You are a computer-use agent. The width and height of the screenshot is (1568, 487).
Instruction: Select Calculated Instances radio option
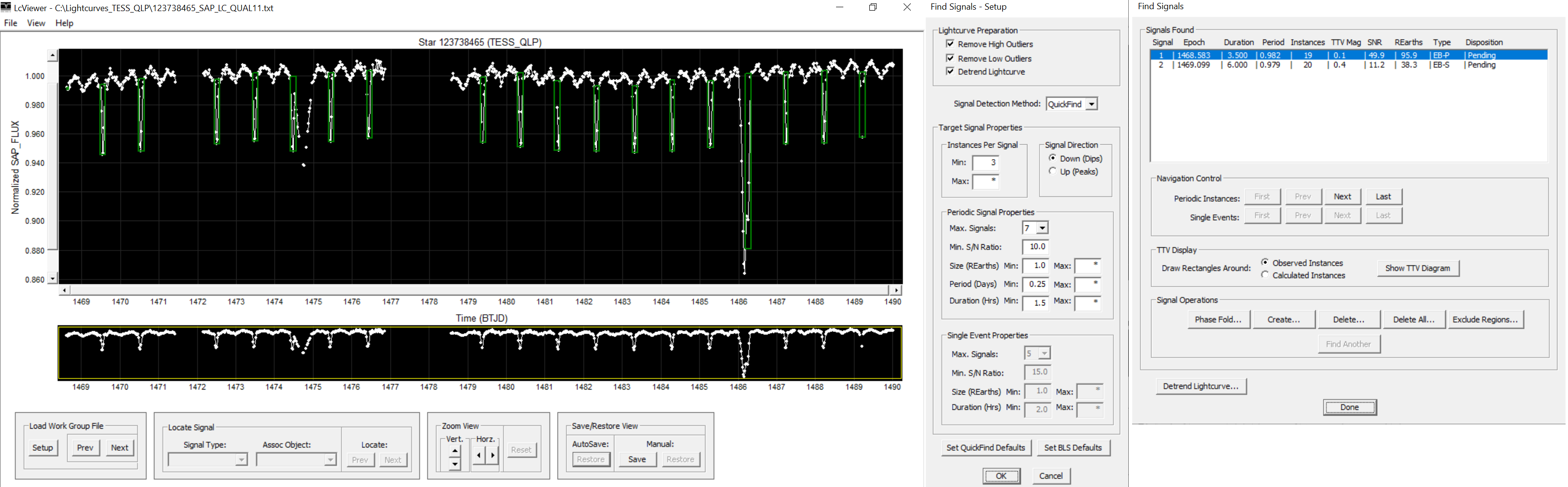pos(1265,275)
